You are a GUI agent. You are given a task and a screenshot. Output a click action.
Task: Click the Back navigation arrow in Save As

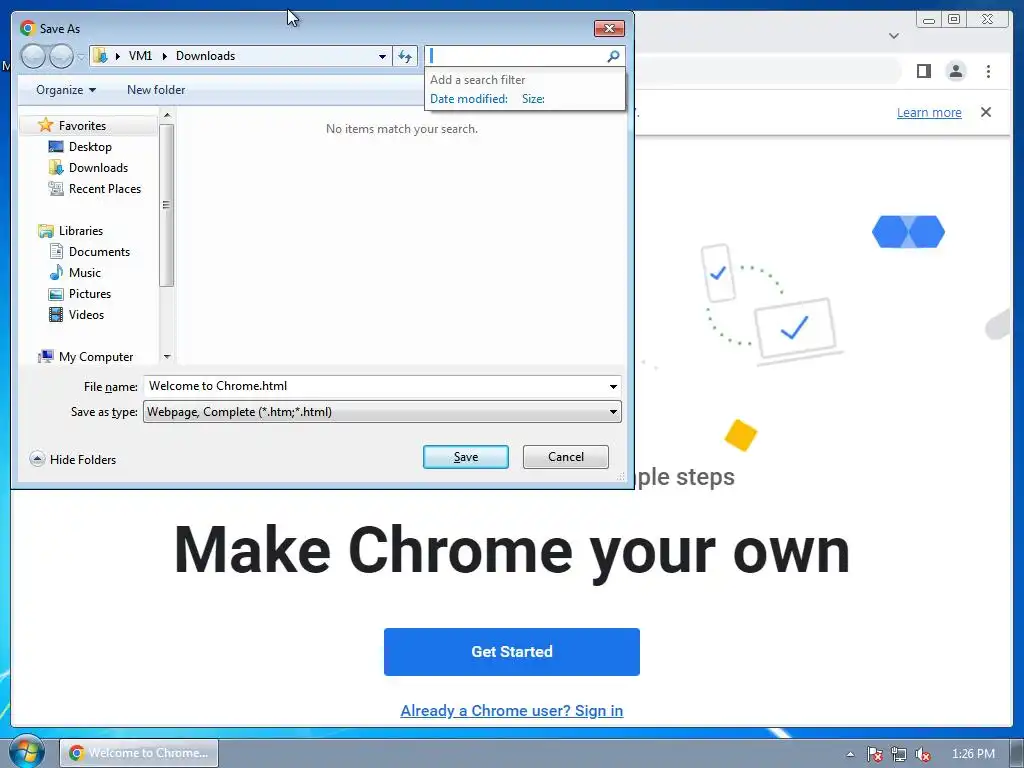(x=33, y=56)
